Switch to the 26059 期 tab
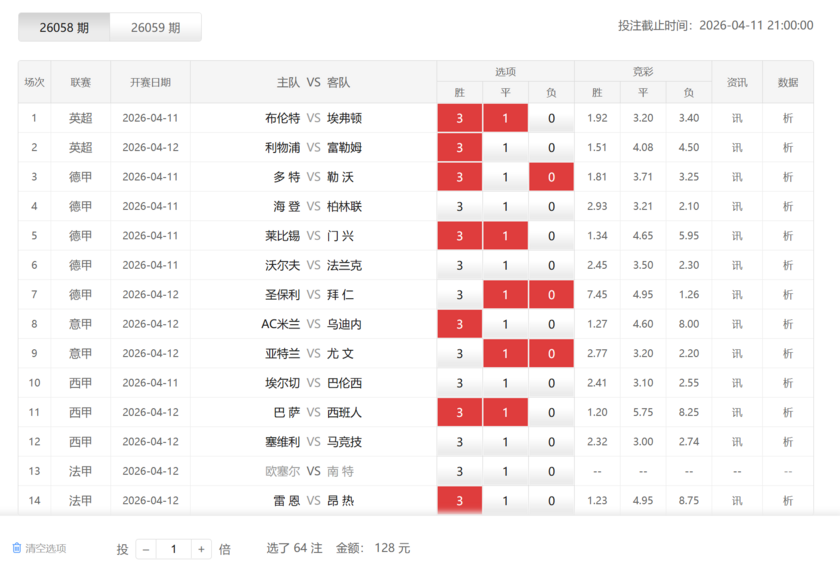 coord(155,27)
